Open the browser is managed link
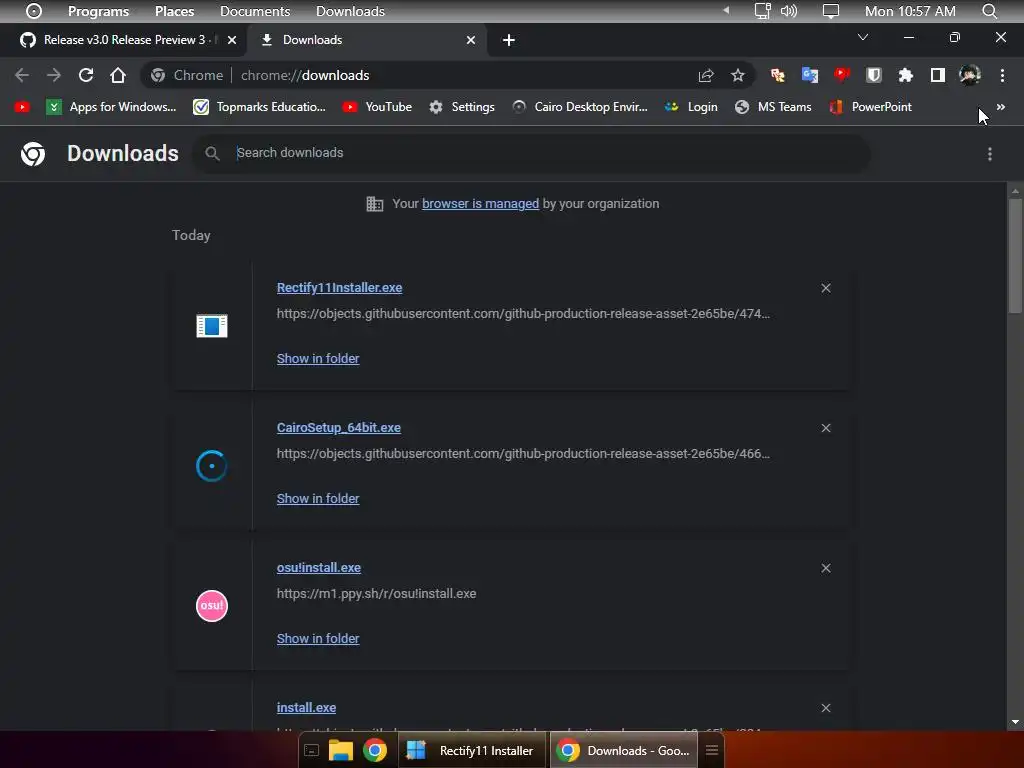 click(x=480, y=204)
